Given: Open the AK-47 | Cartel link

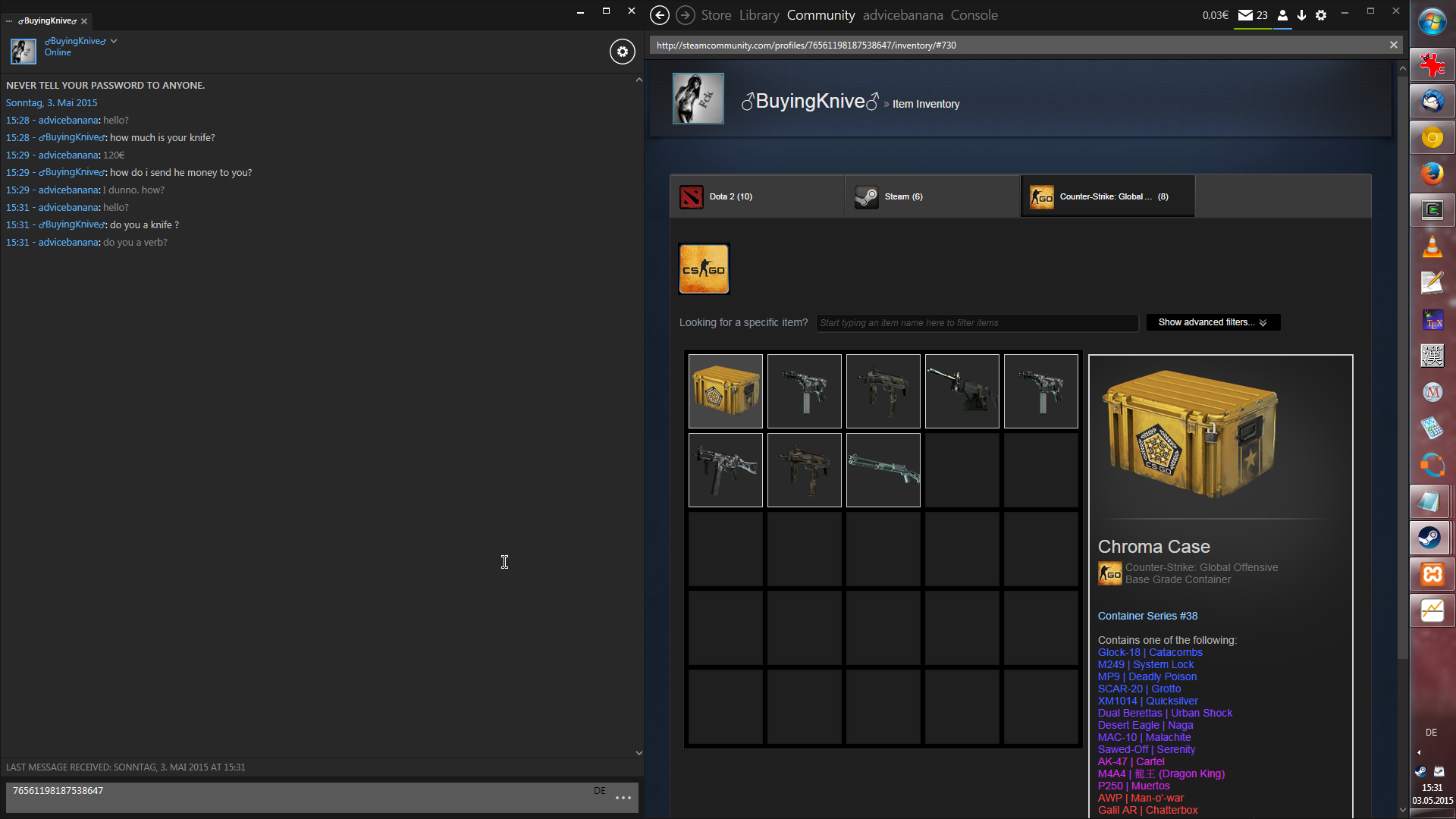Looking at the screenshot, I should (x=1131, y=761).
